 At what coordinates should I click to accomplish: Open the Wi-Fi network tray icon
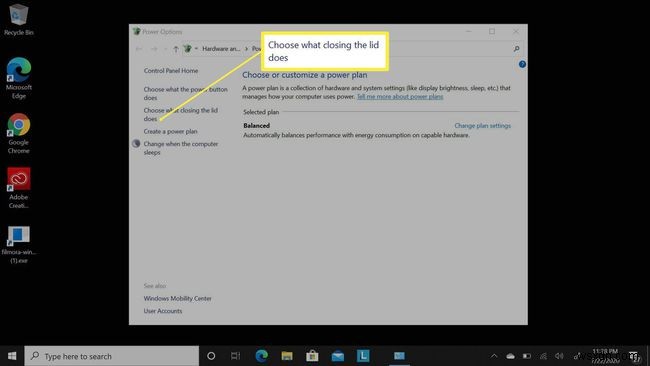pos(543,356)
